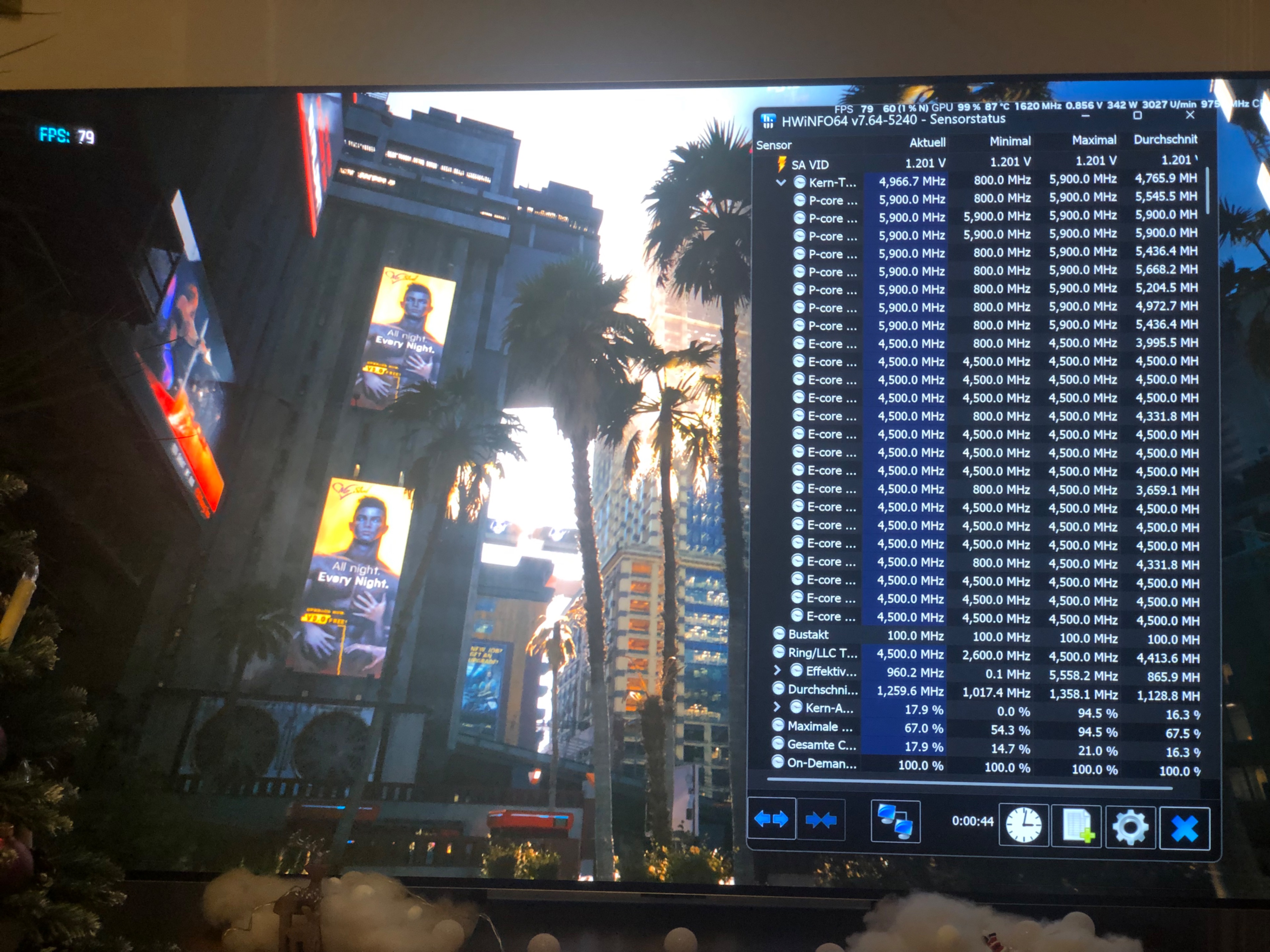Reset the elapsed time clock icon
The height and width of the screenshot is (952, 1270).
coord(1024,825)
